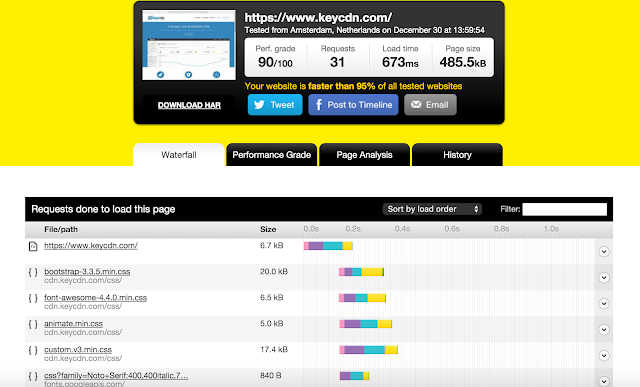640x387 pixels.
Task: Click Post to Timeline Facebook button
Action: coord(353,105)
